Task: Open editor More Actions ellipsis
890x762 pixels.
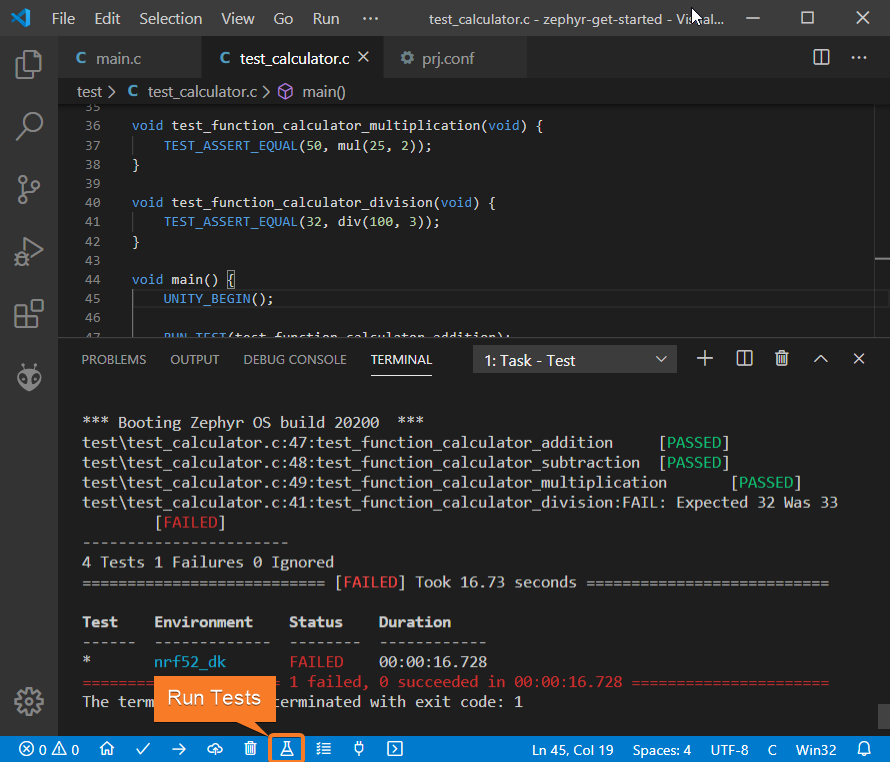Action: [859, 57]
